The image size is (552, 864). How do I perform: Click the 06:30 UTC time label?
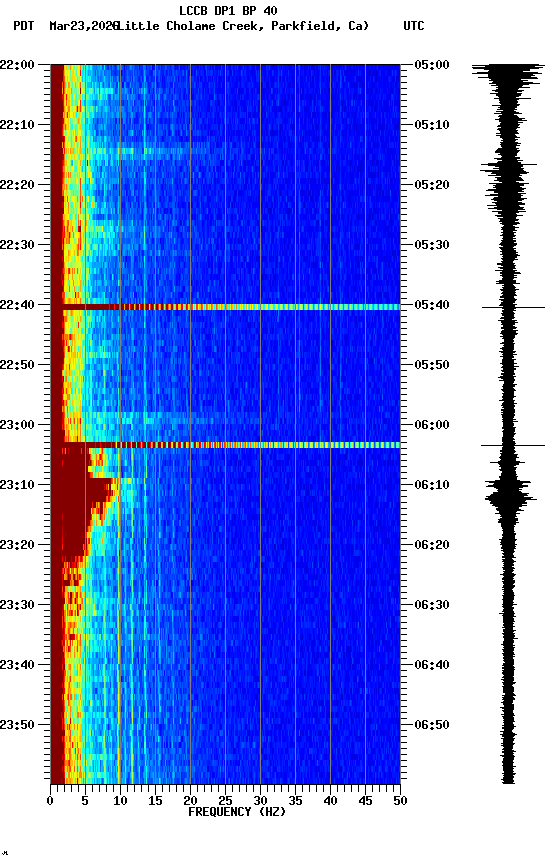click(x=432, y=605)
